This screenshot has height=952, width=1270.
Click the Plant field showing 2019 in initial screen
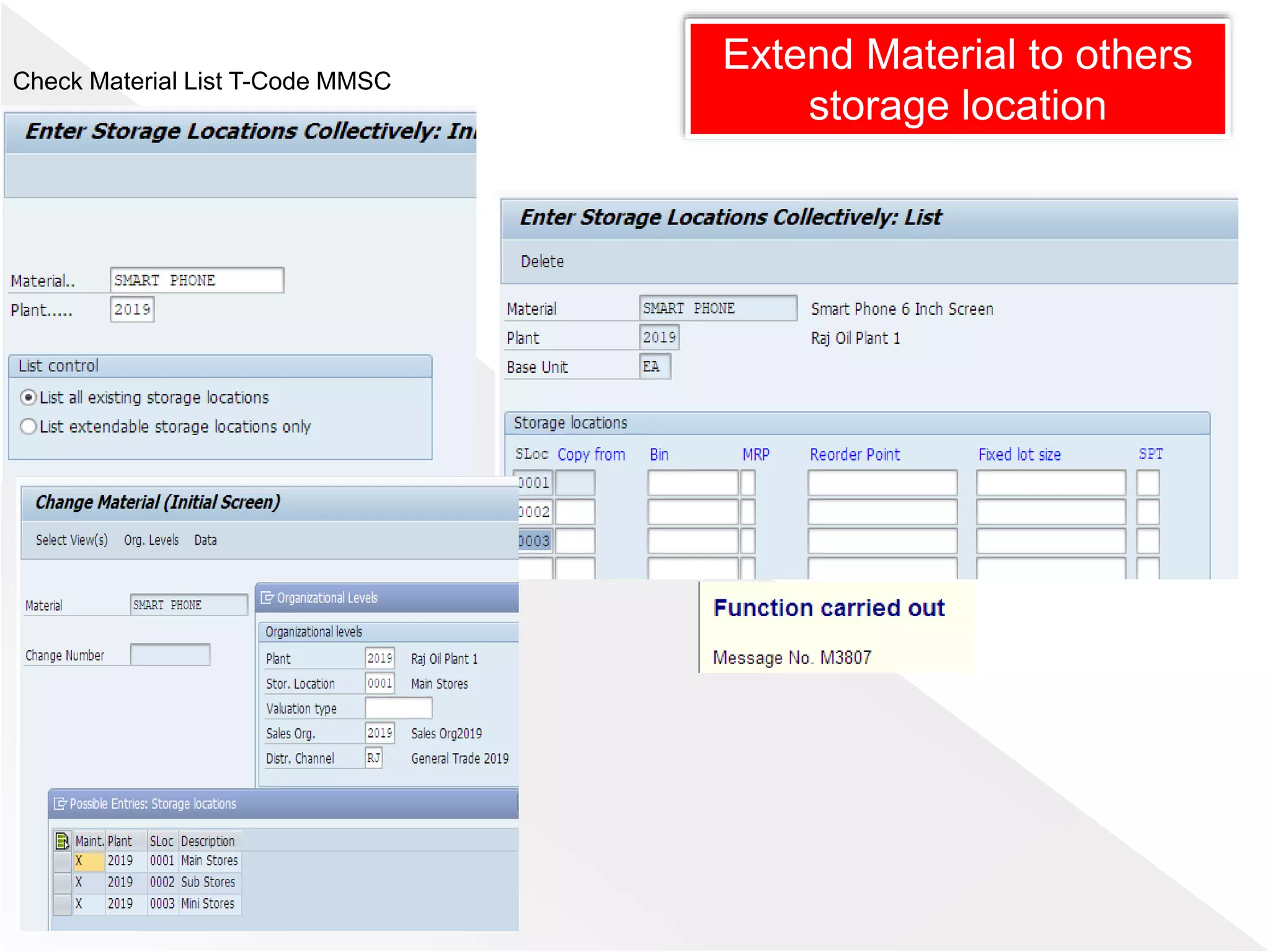pos(132,309)
